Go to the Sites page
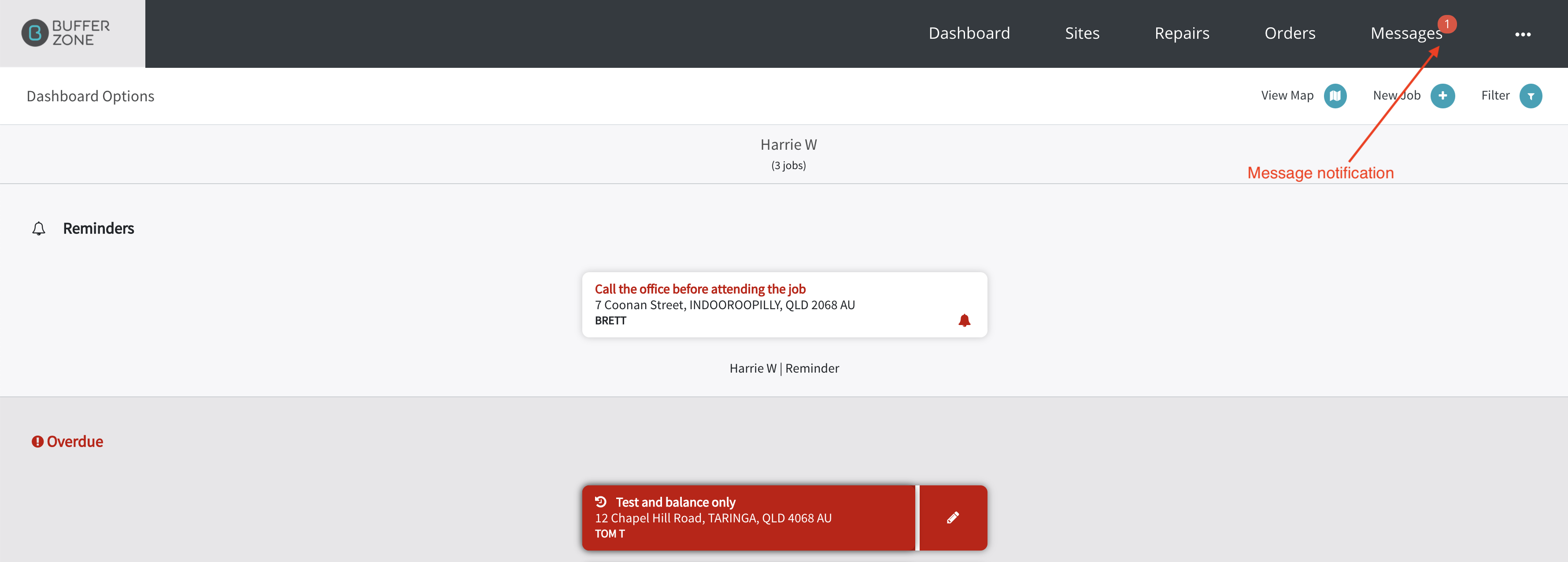The height and width of the screenshot is (562, 1568). click(1082, 33)
